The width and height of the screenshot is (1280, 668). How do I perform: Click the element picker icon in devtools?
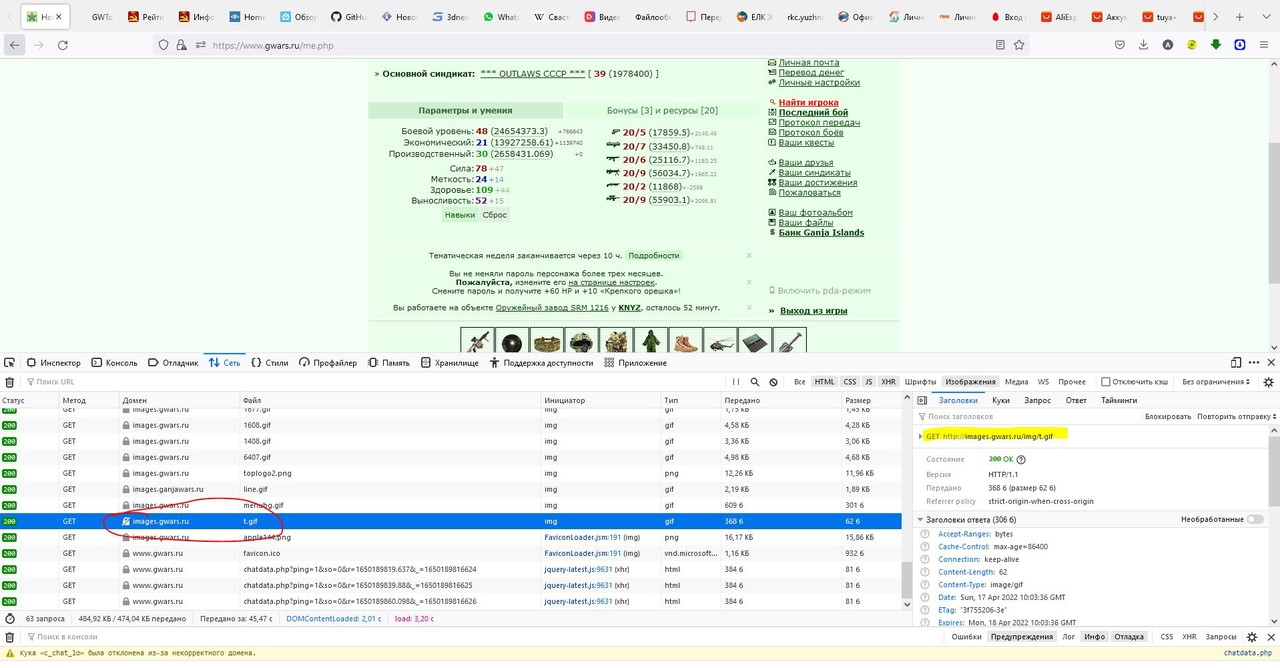tap(11, 363)
